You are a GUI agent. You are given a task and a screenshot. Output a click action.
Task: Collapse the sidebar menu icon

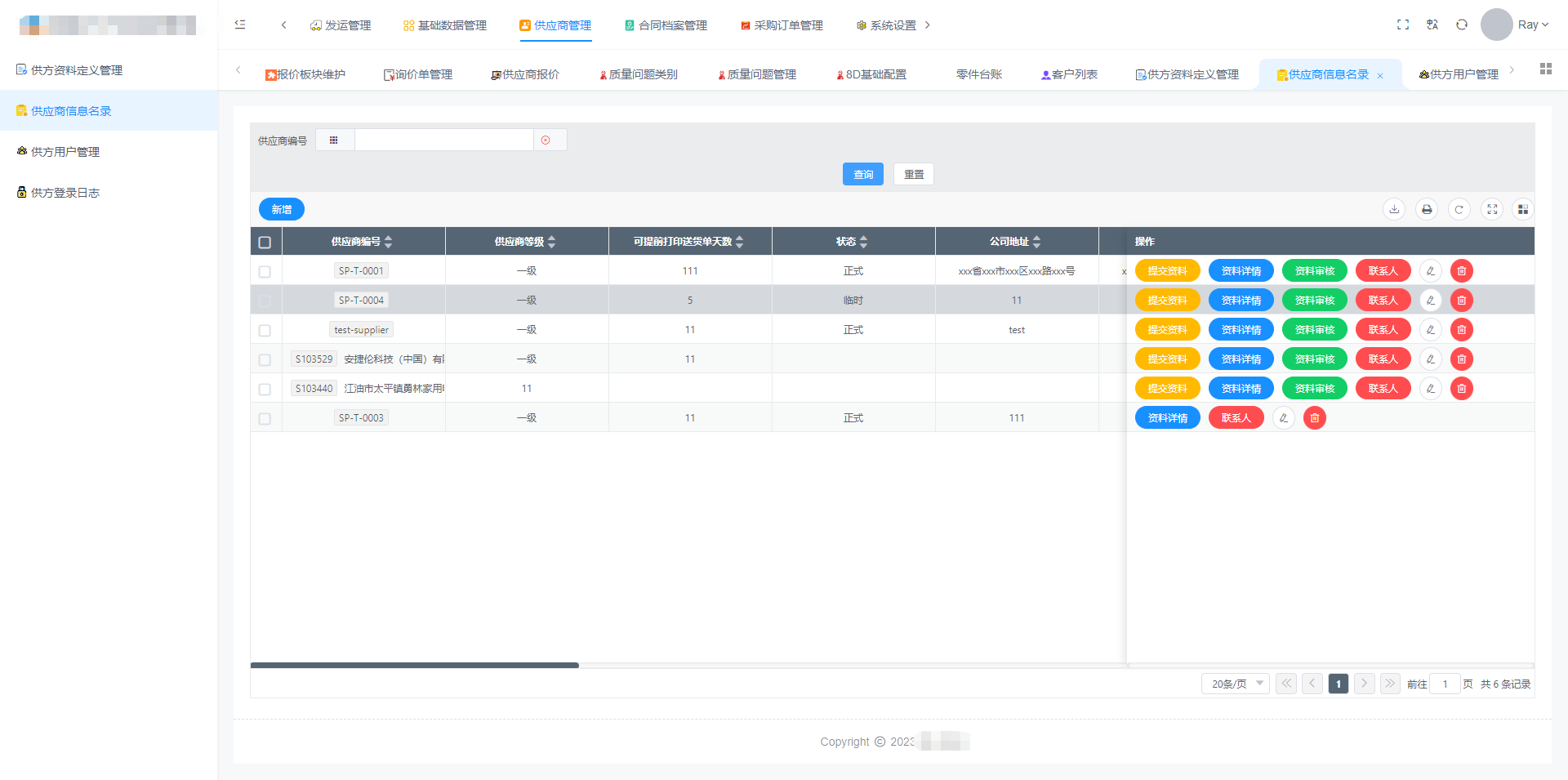(240, 25)
